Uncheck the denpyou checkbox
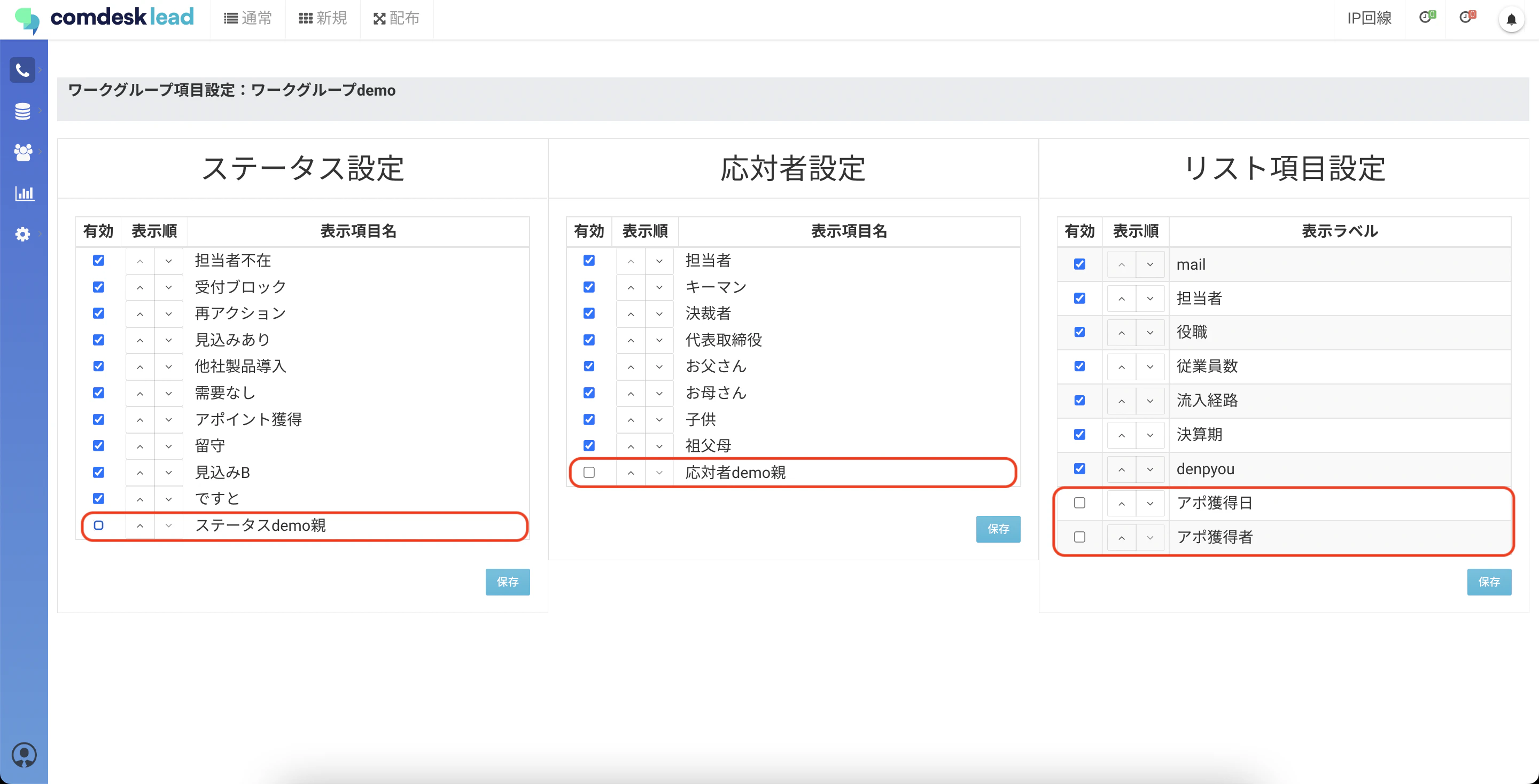 point(1079,469)
